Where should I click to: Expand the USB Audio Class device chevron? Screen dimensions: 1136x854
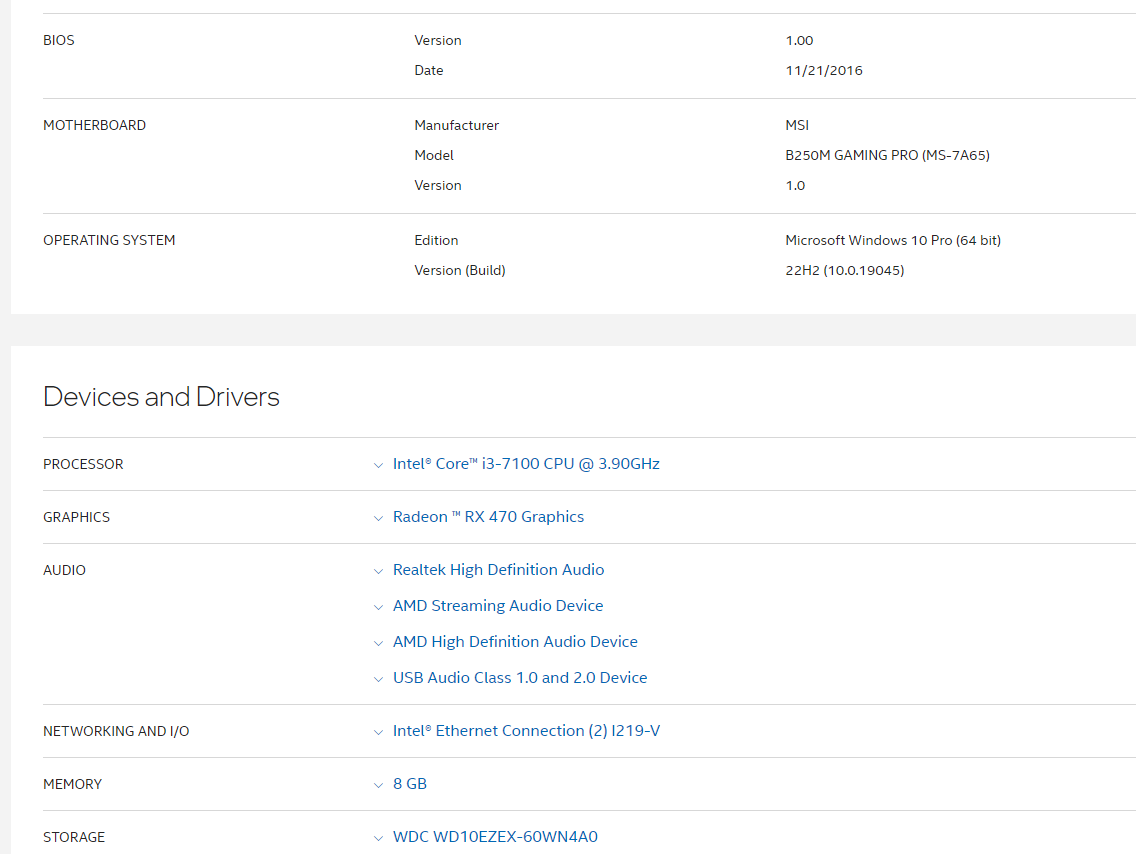tap(378, 679)
